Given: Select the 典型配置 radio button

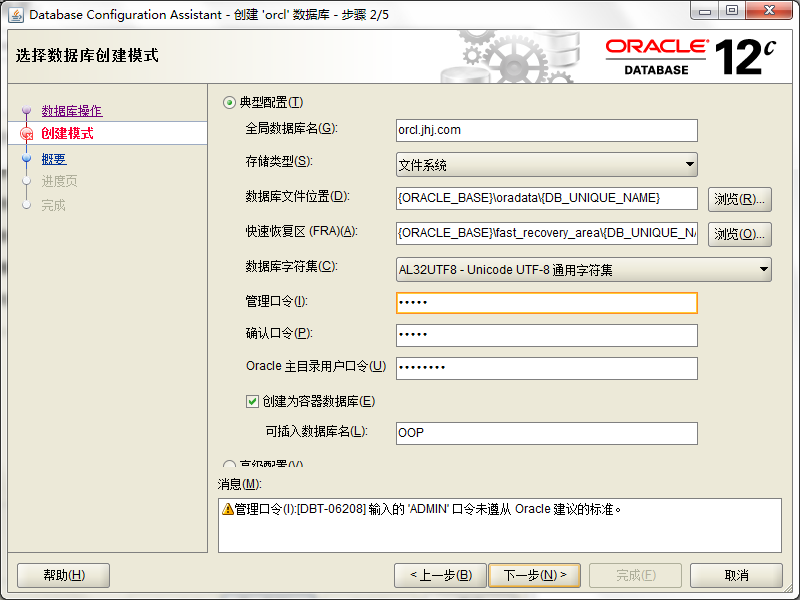Looking at the screenshot, I should (x=229, y=103).
